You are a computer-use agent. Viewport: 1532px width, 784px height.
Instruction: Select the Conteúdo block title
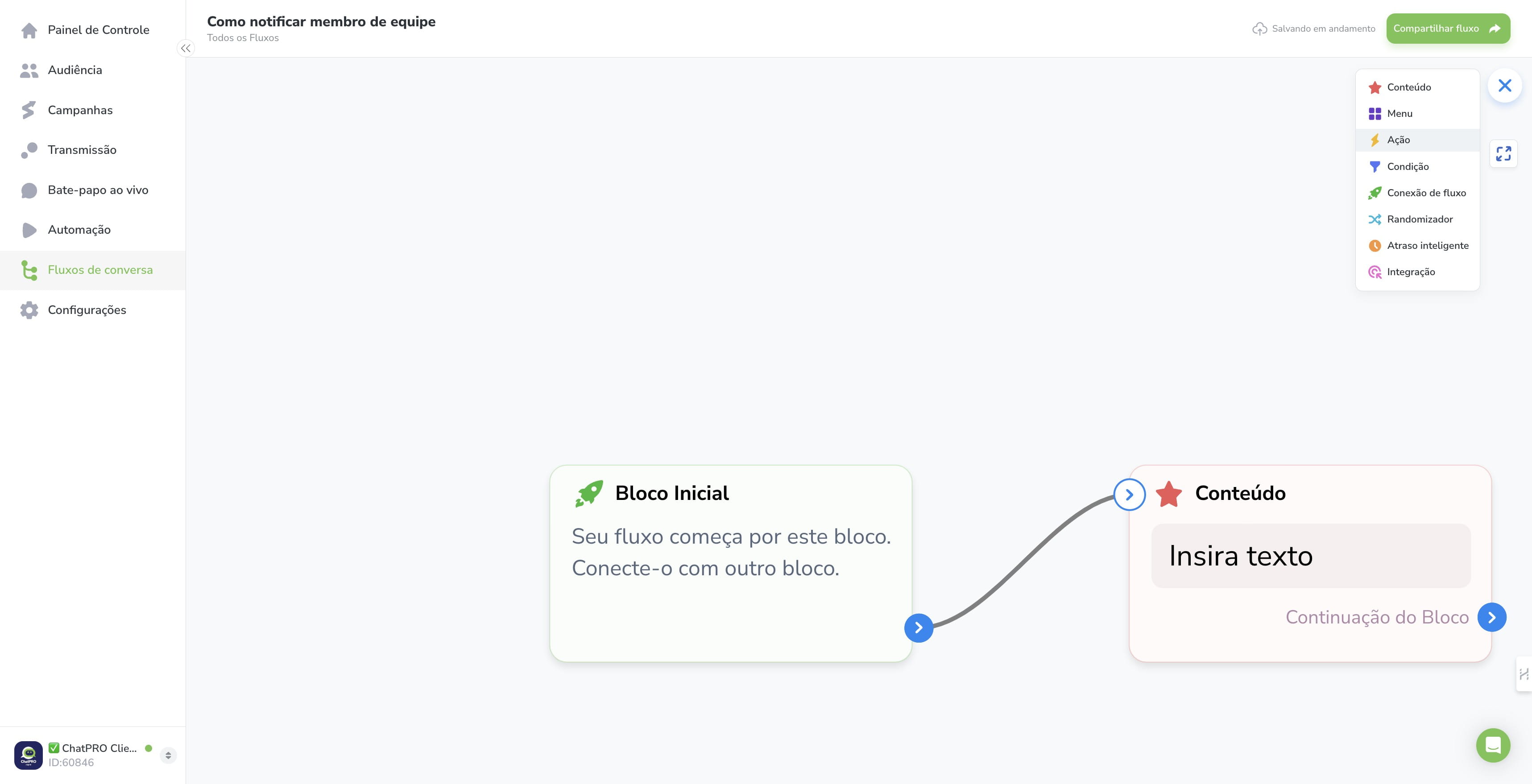click(1240, 493)
